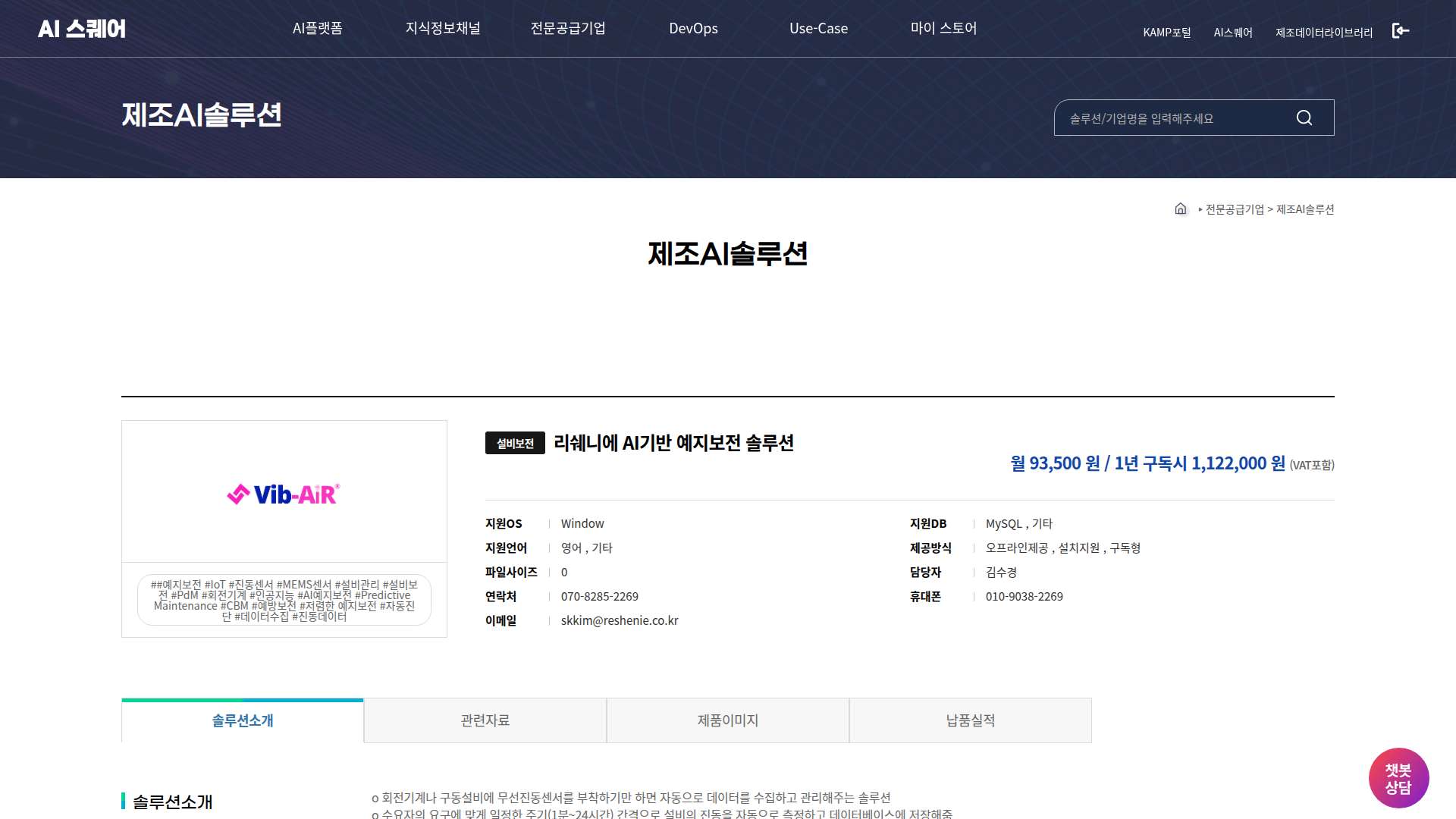Go to home via breadcrumb house icon
The height and width of the screenshot is (819, 1456).
pos(1181,209)
